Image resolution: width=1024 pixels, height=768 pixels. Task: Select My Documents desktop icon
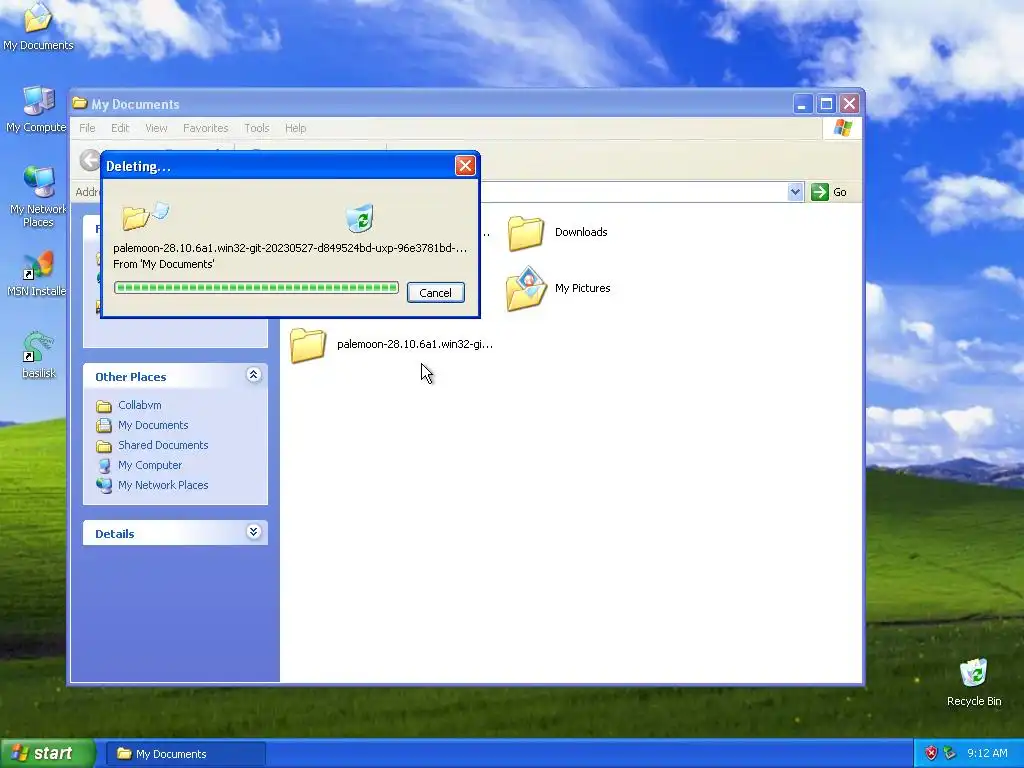pos(38,26)
